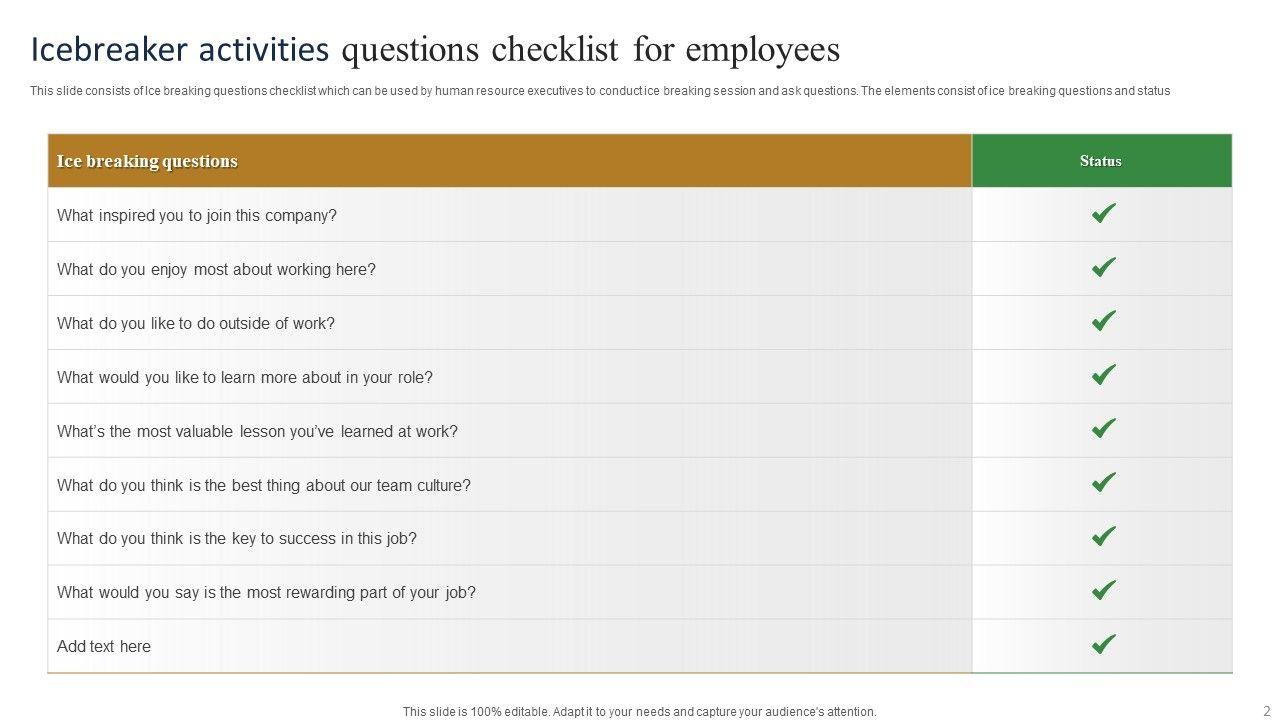Viewport: 1280px width, 720px height.
Task: Select the checkmark next to 'most valuable lesson' question
Action: pyautogui.click(x=1103, y=430)
